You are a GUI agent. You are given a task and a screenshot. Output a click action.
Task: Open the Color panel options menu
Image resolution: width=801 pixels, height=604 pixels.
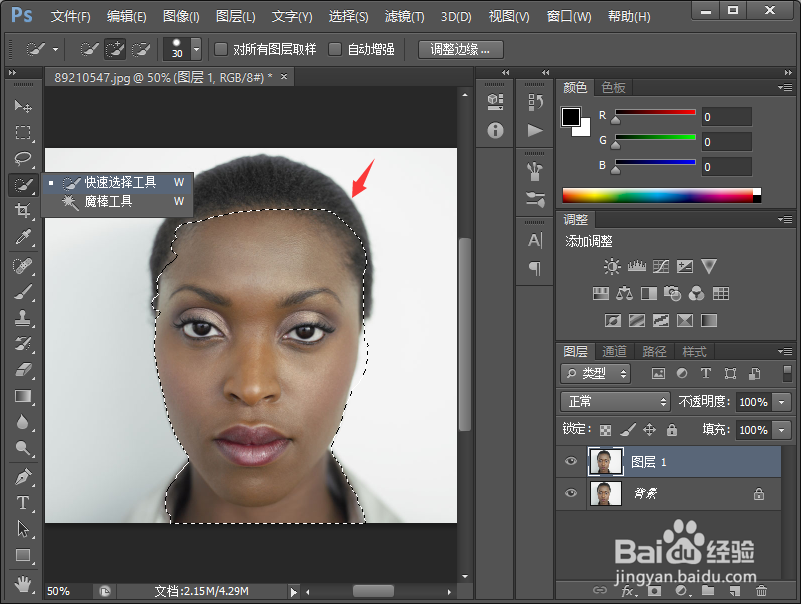785,88
